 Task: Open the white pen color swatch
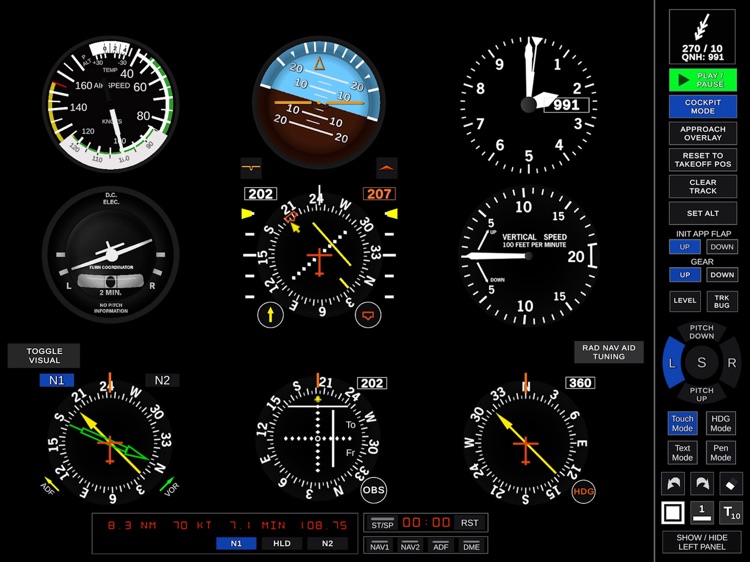pos(673,513)
